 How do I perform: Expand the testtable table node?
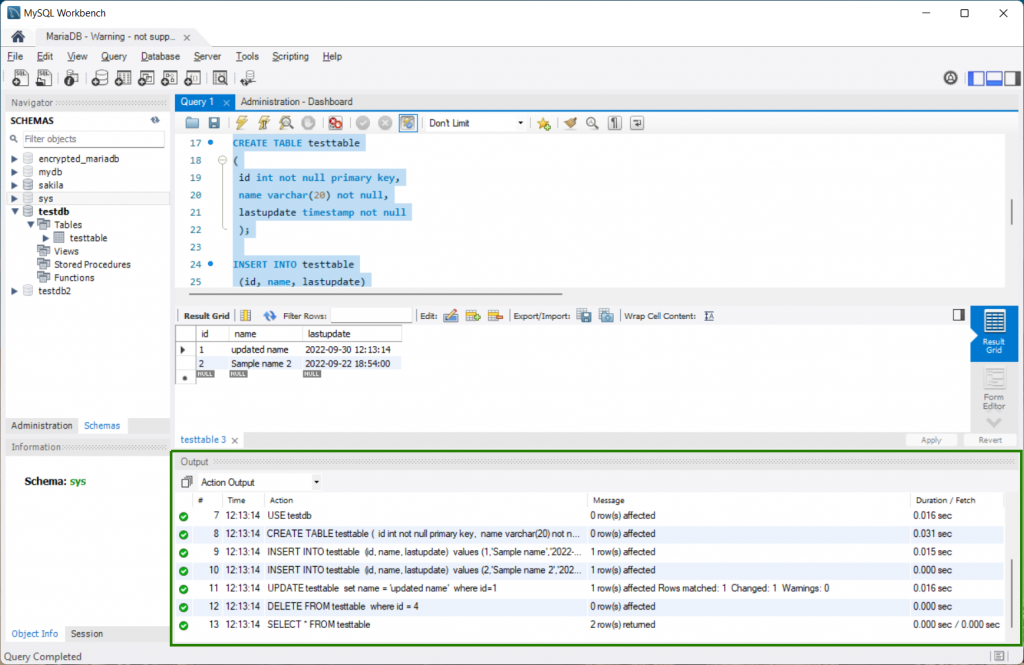coord(46,238)
